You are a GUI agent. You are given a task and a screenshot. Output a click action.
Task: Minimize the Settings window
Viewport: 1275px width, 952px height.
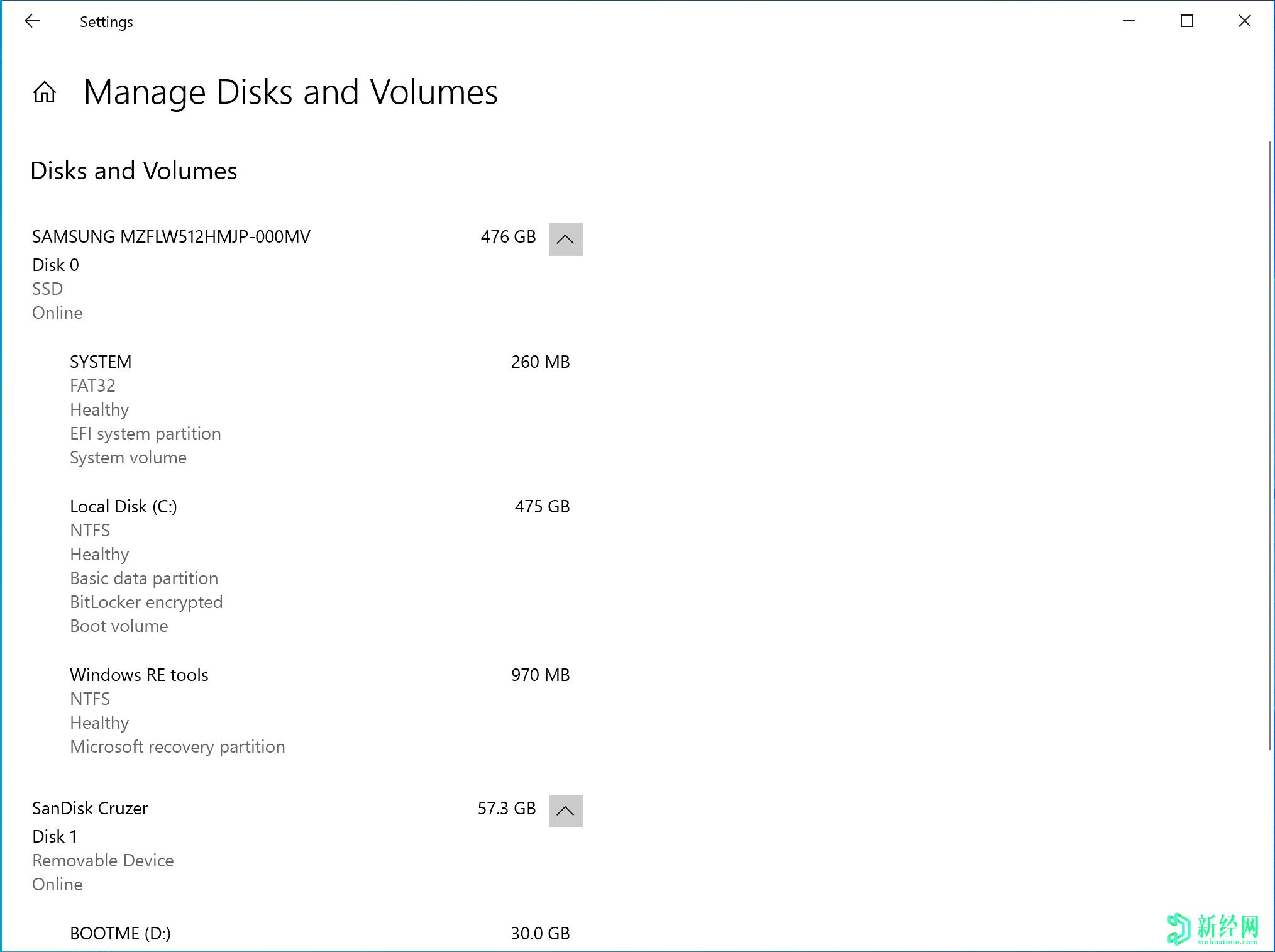point(1129,21)
